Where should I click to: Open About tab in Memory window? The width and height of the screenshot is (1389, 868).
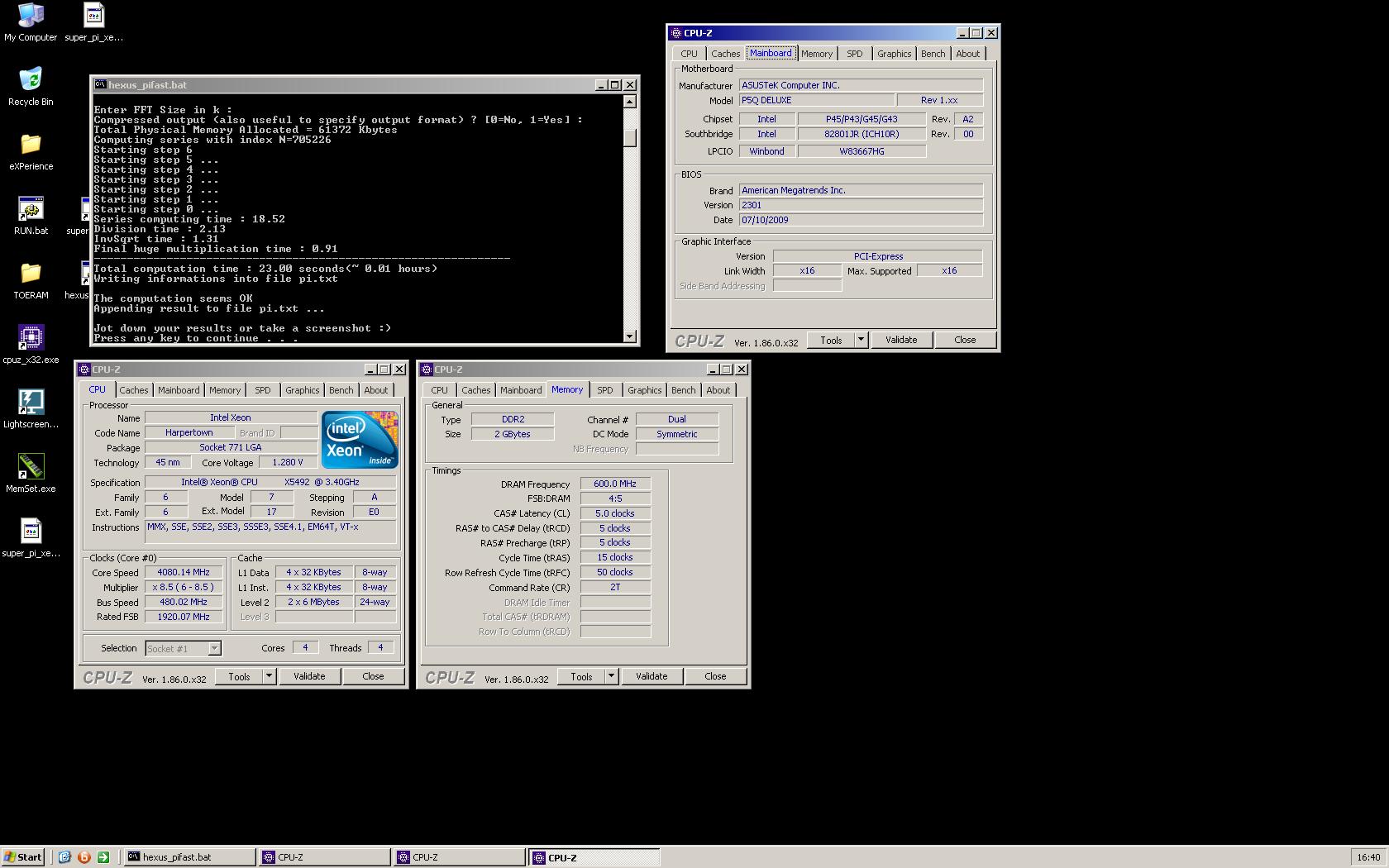coord(718,390)
